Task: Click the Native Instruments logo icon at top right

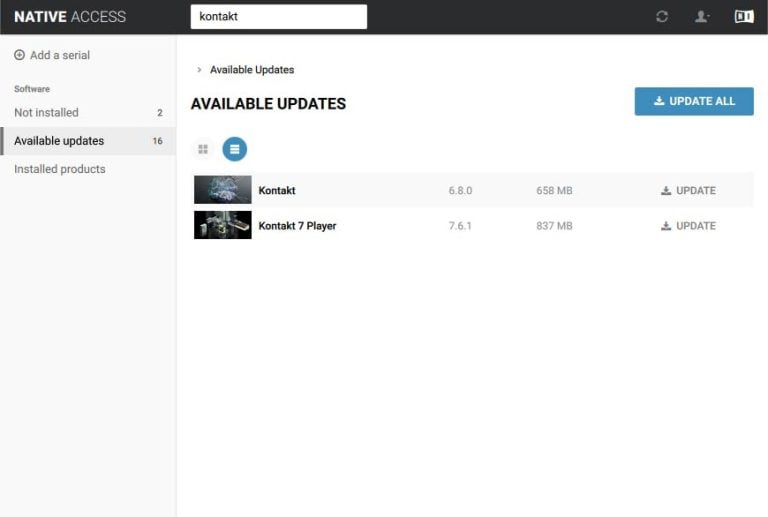Action: click(x=744, y=17)
